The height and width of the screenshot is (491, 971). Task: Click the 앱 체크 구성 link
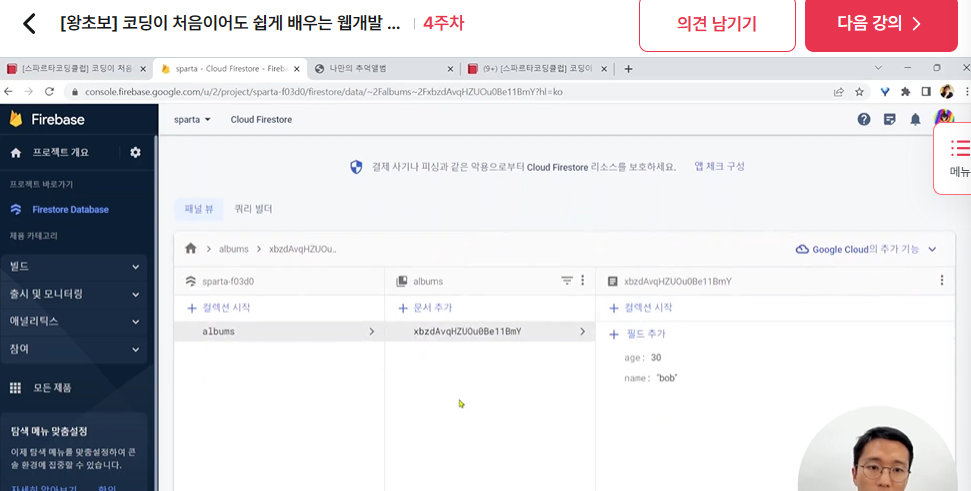click(719, 167)
